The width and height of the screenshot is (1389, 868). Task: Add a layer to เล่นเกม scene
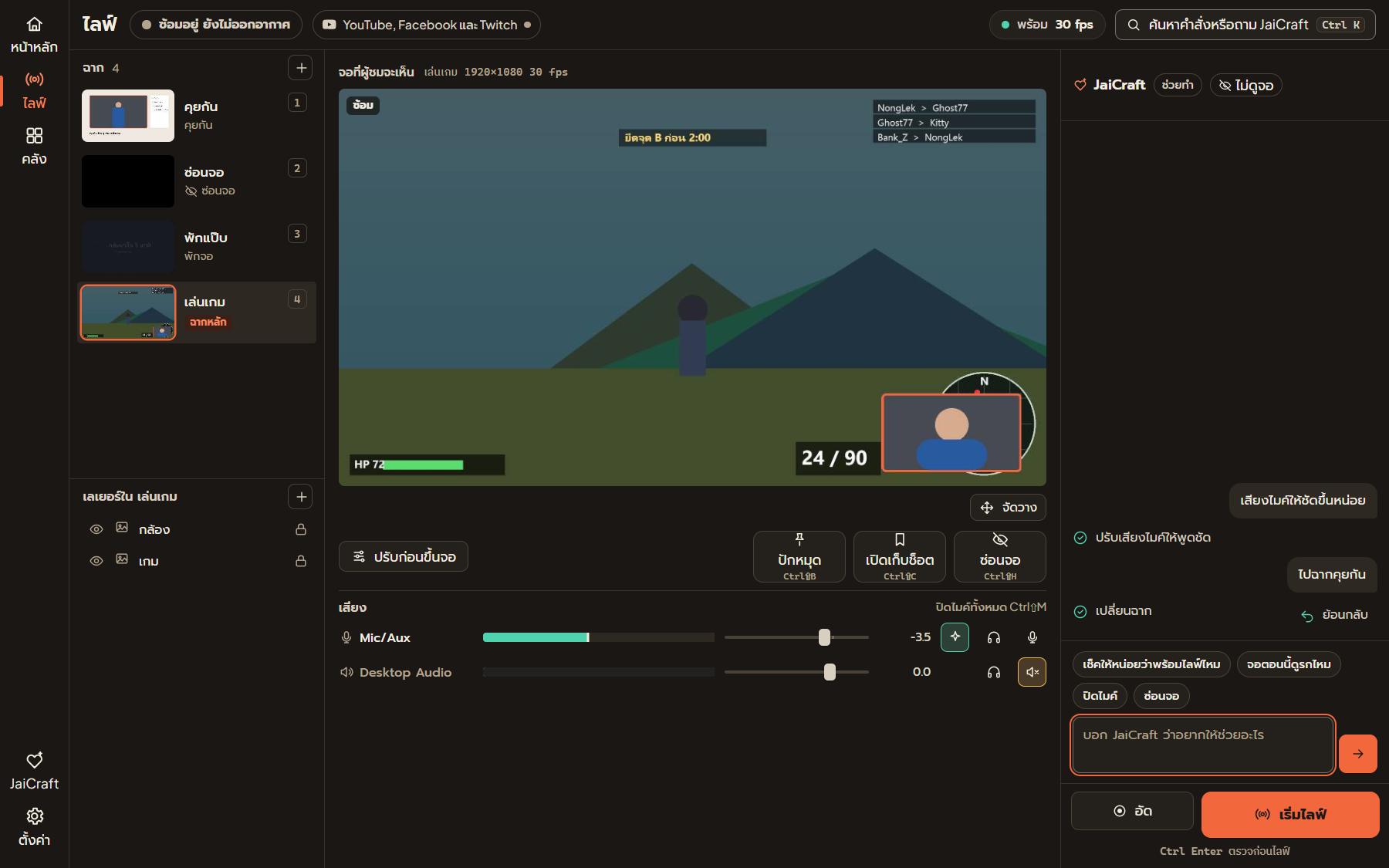(x=300, y=497)
